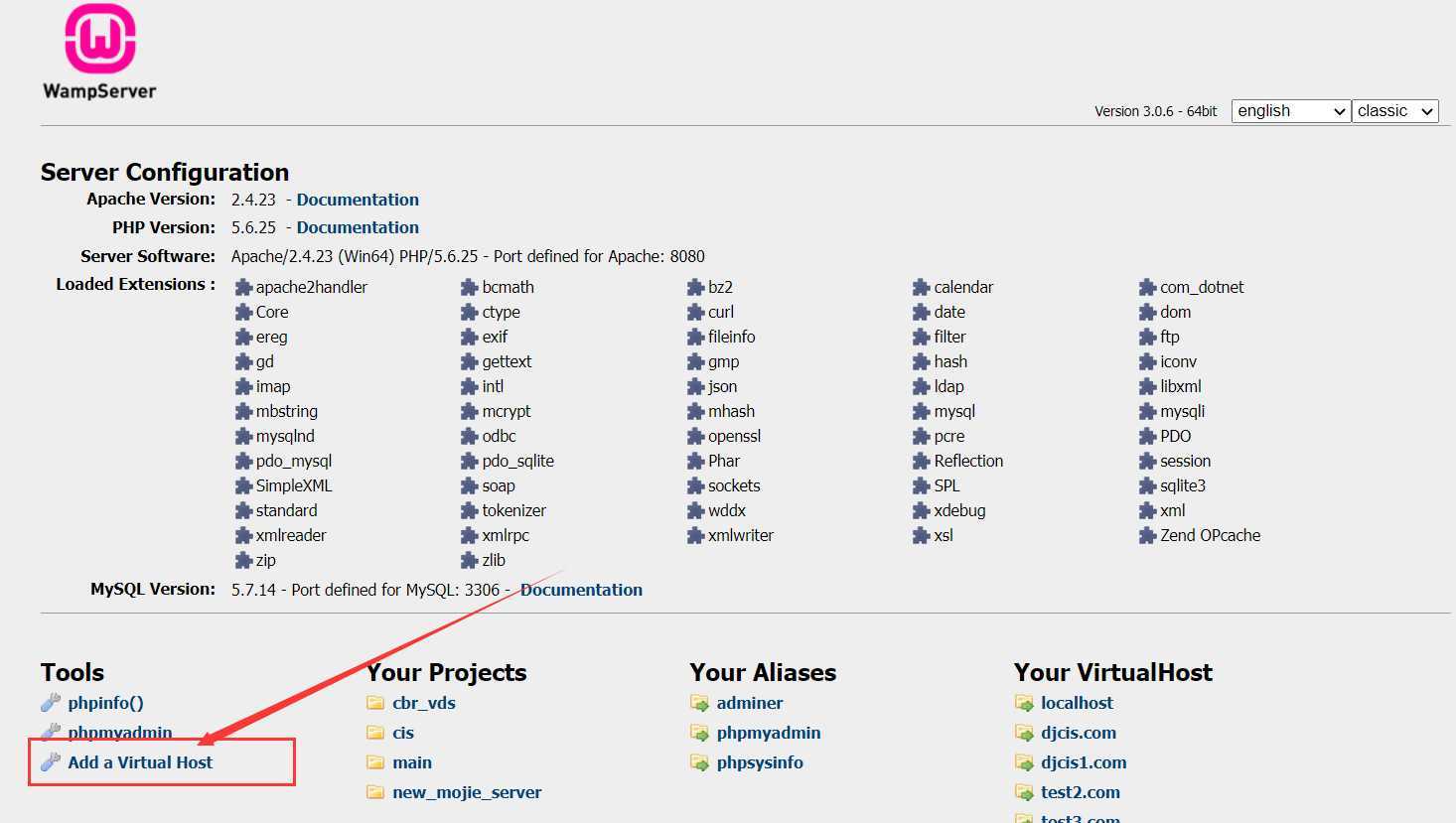
Task: Click puzzle icon beside bcmath extension
Action: click(x=470, y=287)
